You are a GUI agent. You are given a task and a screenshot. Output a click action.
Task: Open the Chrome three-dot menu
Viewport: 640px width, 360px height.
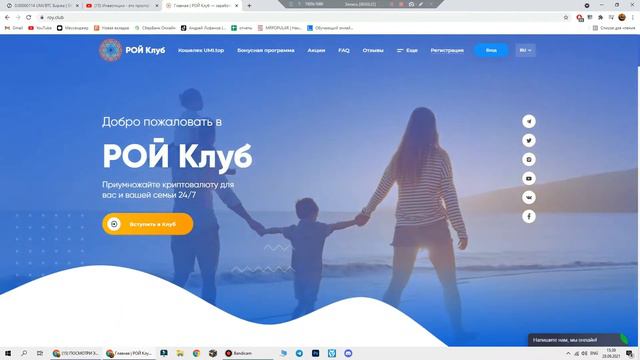pos(633,18)
